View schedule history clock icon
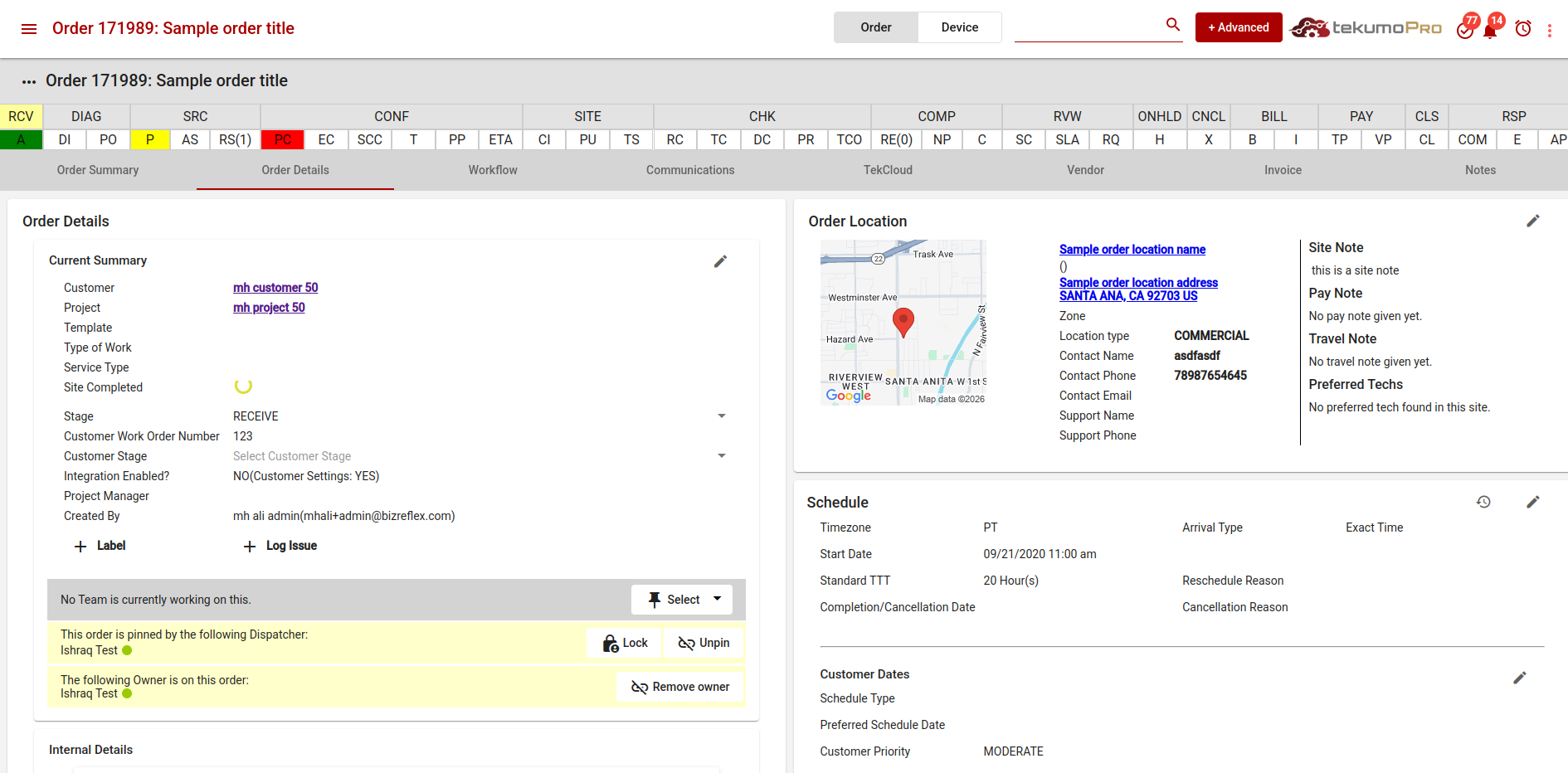The image size is (1568, 773). 1483,502
